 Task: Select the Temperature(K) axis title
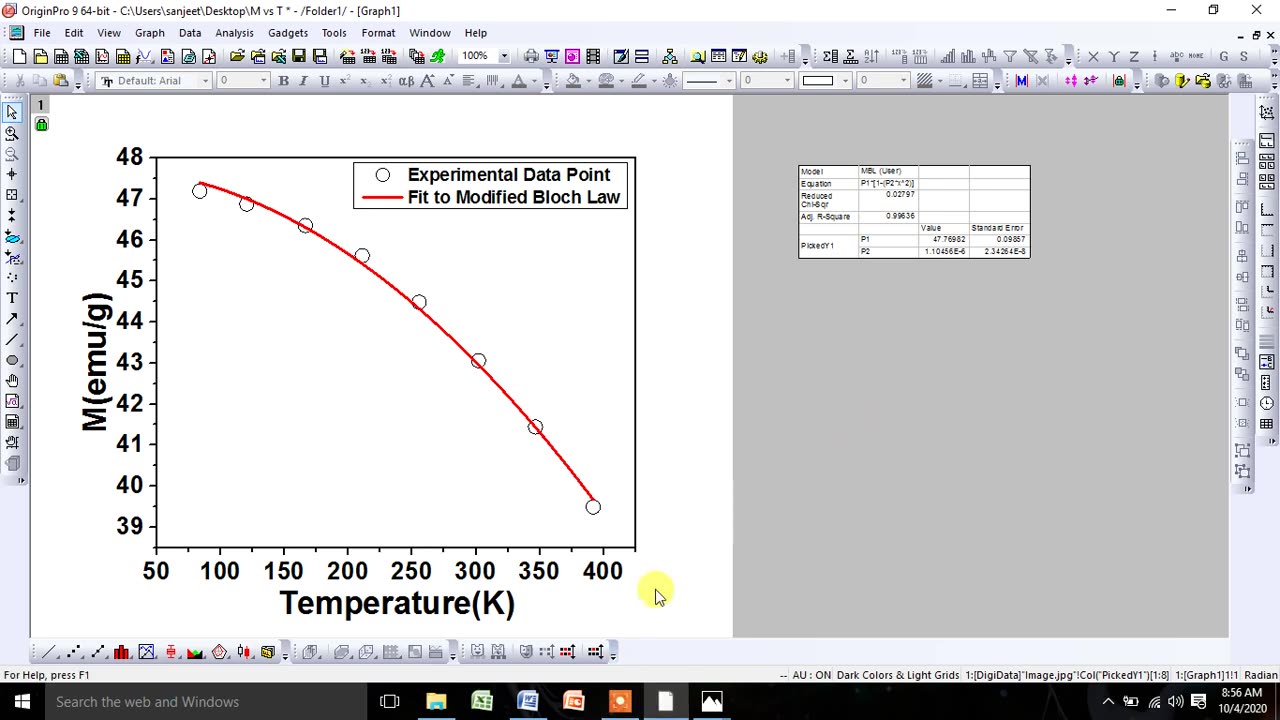tap(397, 603)
